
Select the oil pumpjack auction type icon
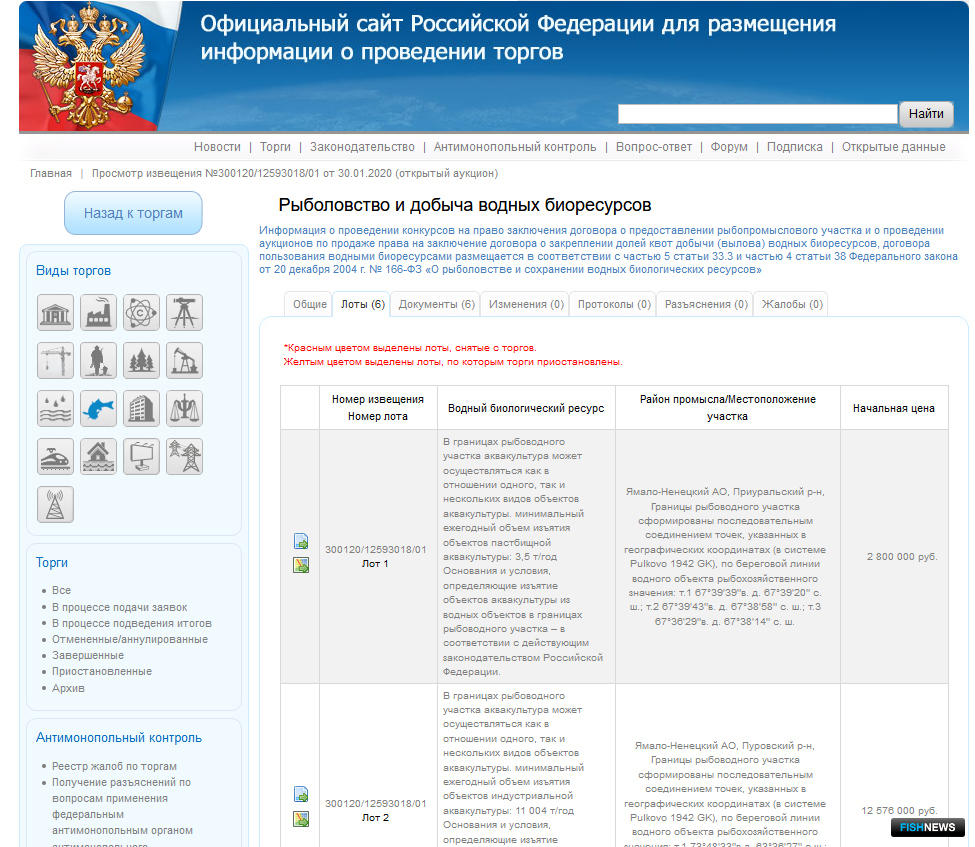click(x=184, y=360)
